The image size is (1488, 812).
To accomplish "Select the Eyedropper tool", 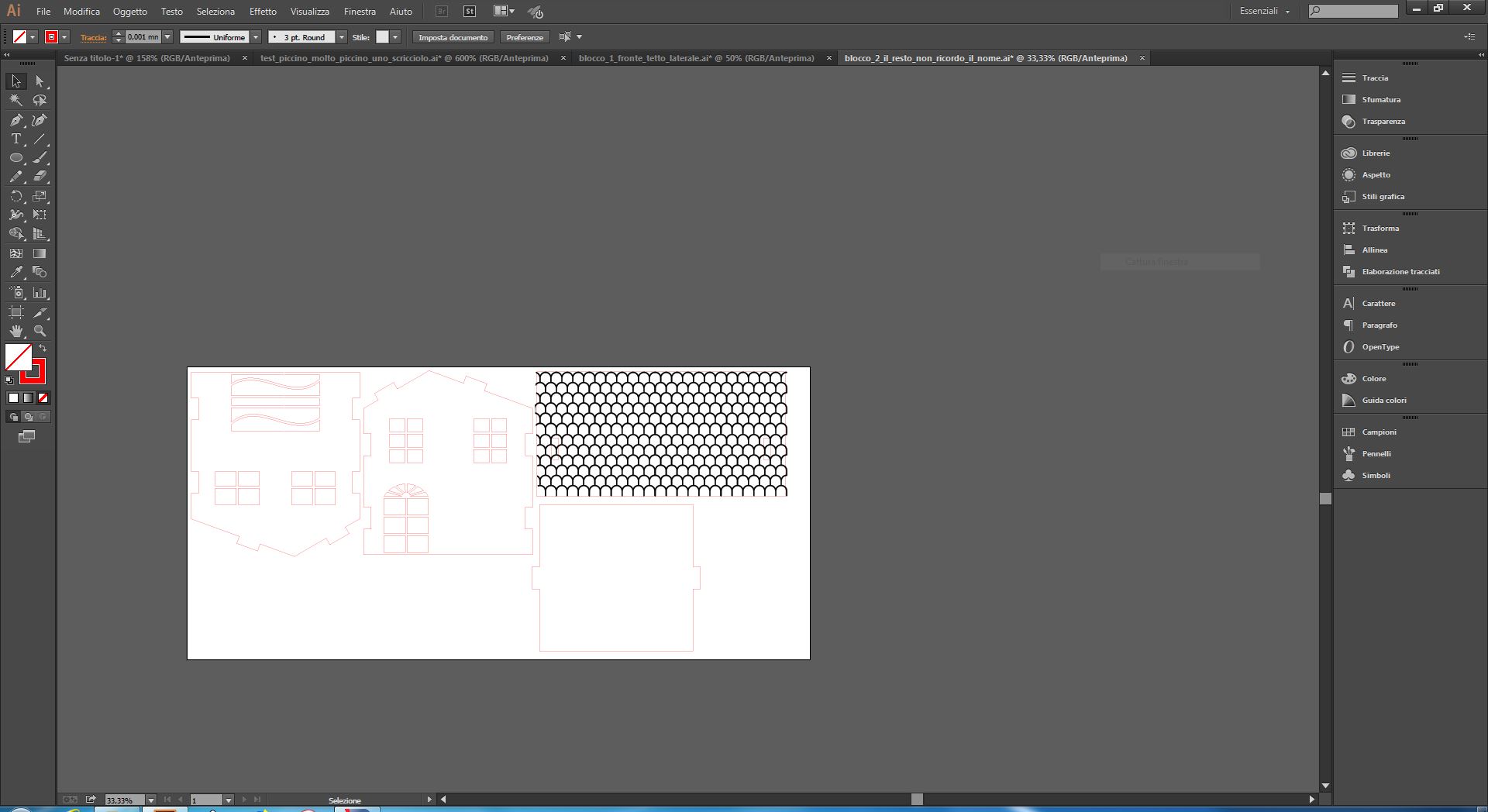I will pos(16,273).
